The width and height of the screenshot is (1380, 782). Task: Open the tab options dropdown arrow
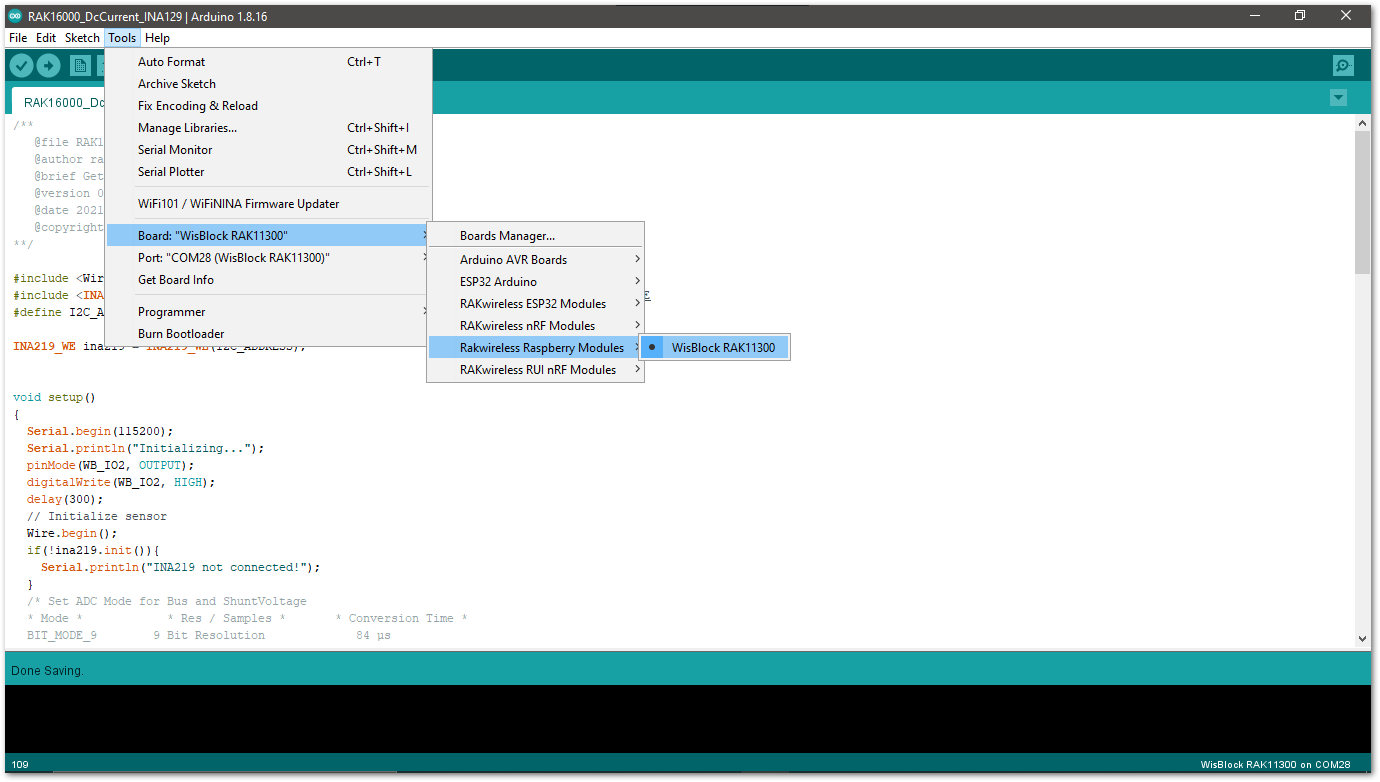click(1338, 98)
